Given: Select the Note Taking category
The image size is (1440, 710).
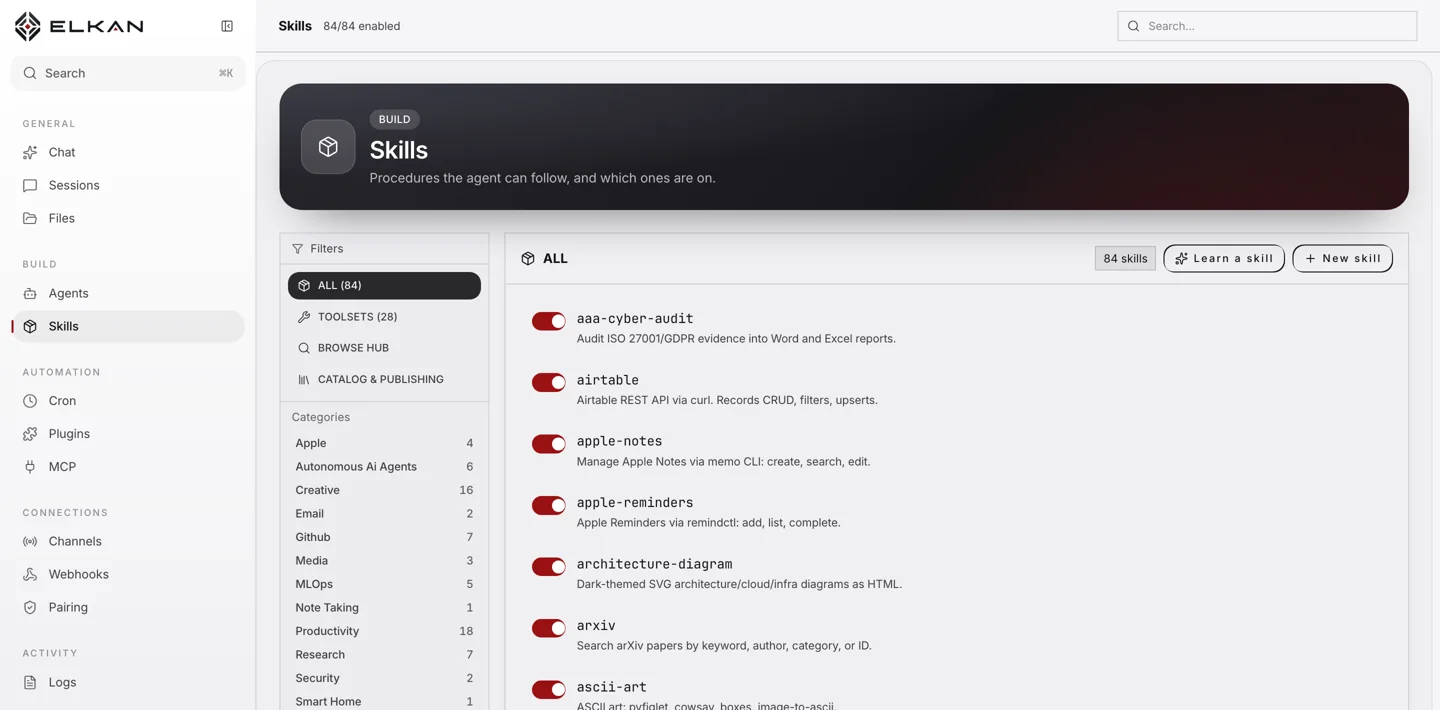Looking at the screenshot, I should (x=384, y=608).
